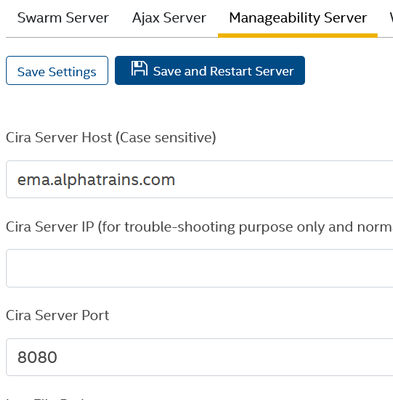Click the Cira Server IP label text

pos(199,227)
